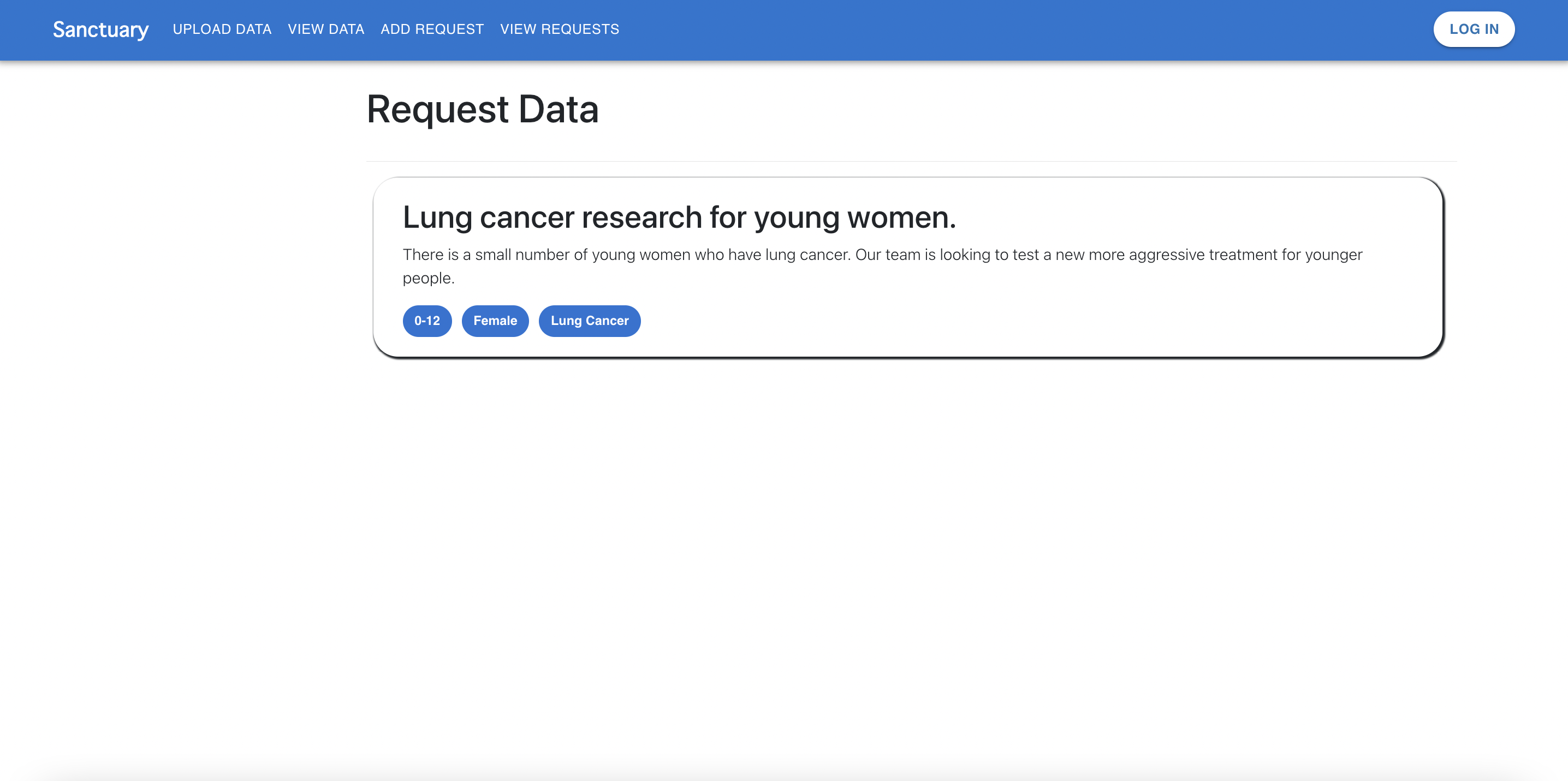Click empty space right of tags in card
Viewport: 1568px width, 781px height.
pos(1035,321)
